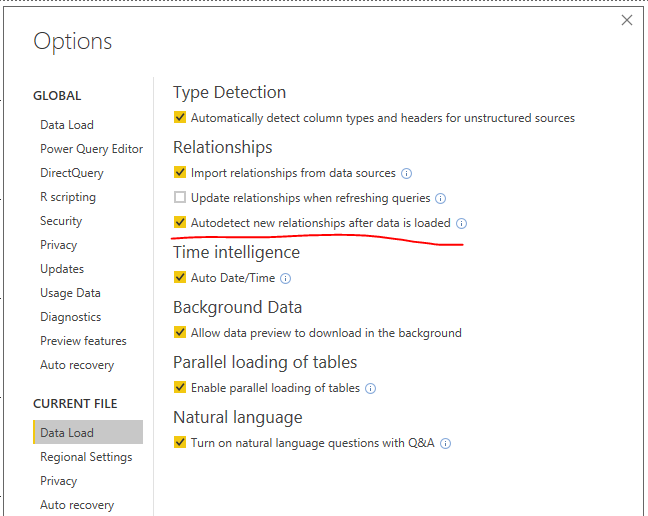Show info for Update relationships when refreshing
The image size is (648, 516).
coord(441,199)
